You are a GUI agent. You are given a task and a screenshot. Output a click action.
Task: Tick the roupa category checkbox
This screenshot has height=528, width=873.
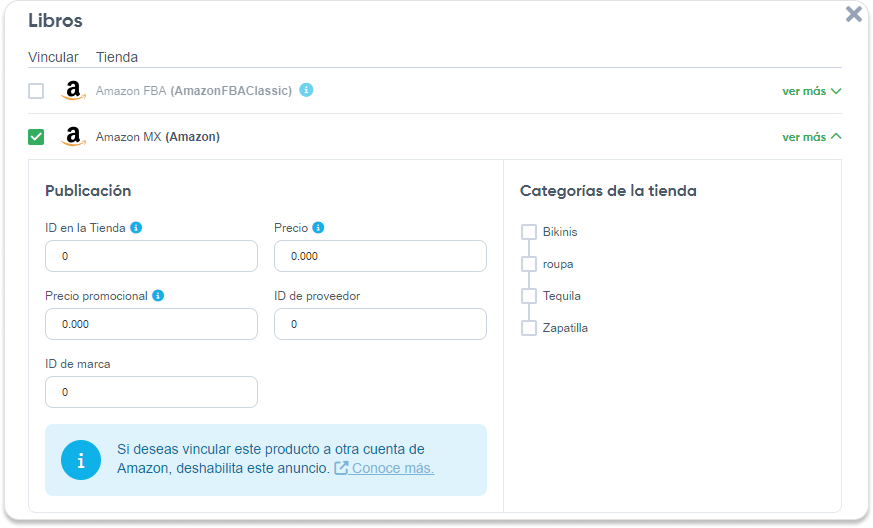[529, 264]
